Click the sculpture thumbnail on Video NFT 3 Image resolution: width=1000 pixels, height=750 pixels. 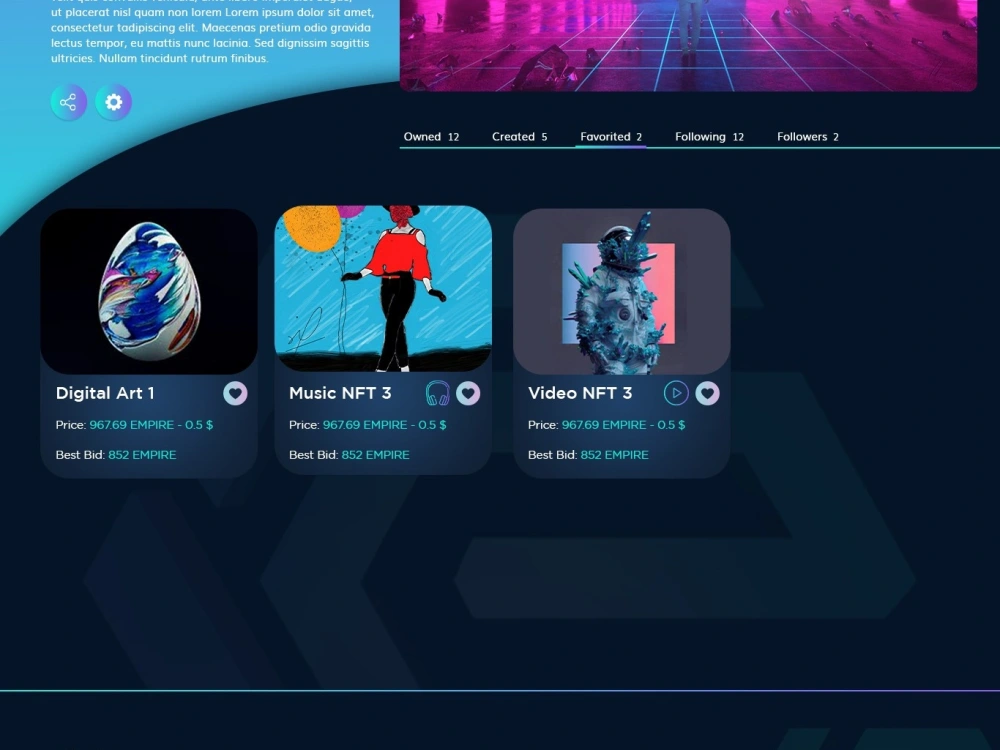pyautogui.click(x=621, y=290)
